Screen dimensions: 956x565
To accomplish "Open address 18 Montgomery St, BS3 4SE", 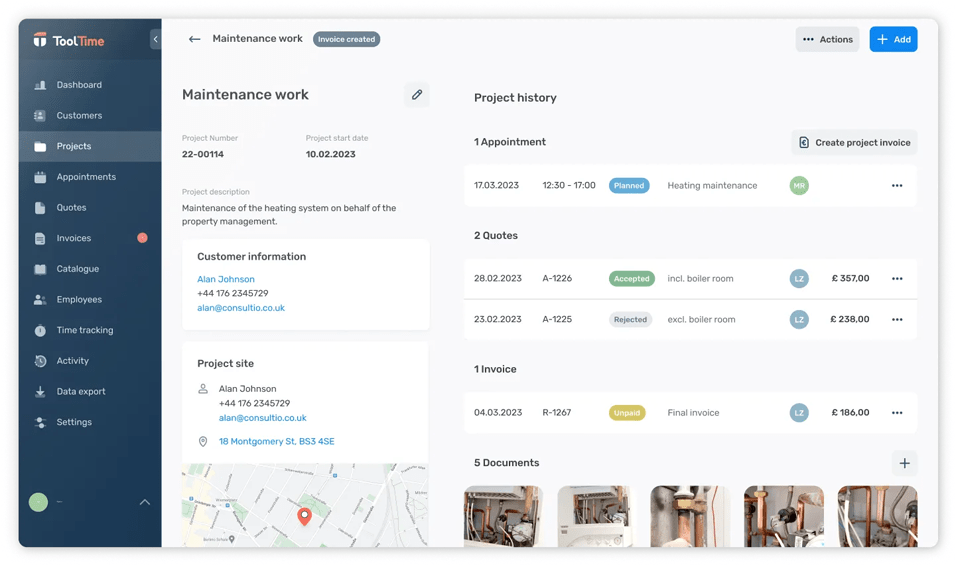I will [x=277, y=441].
